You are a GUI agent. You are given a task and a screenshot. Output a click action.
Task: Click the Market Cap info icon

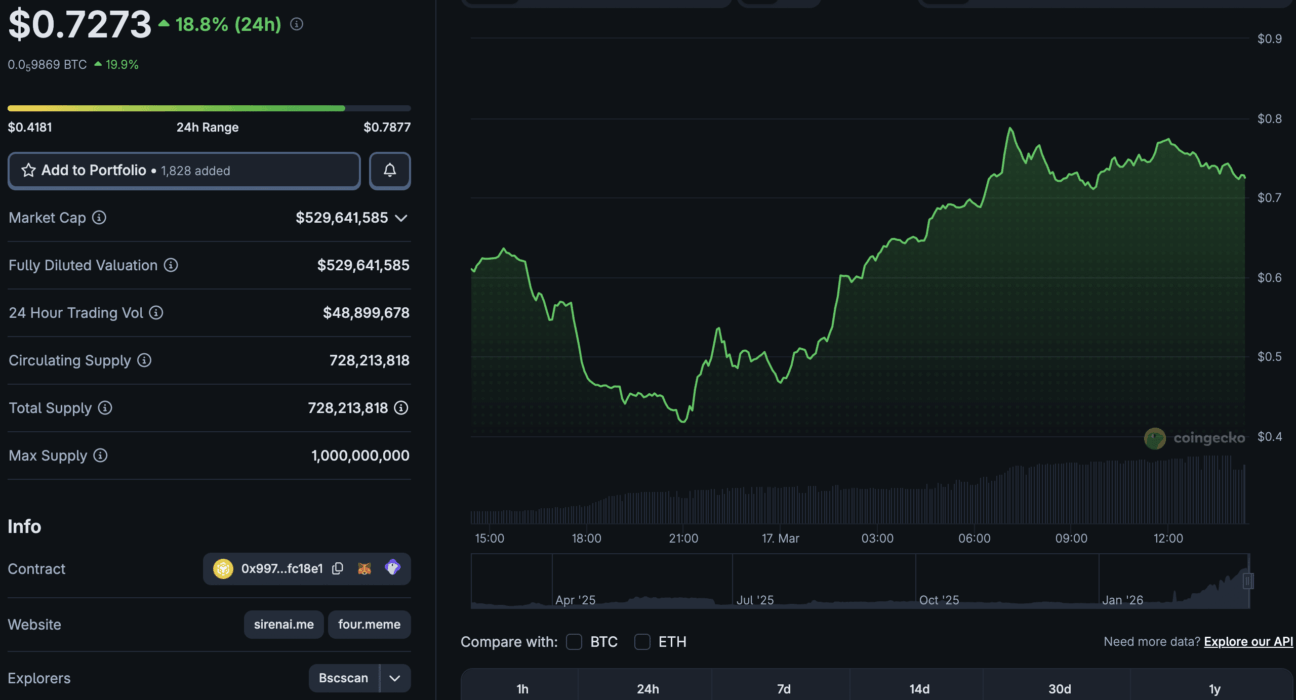click(x=99, y=218)
